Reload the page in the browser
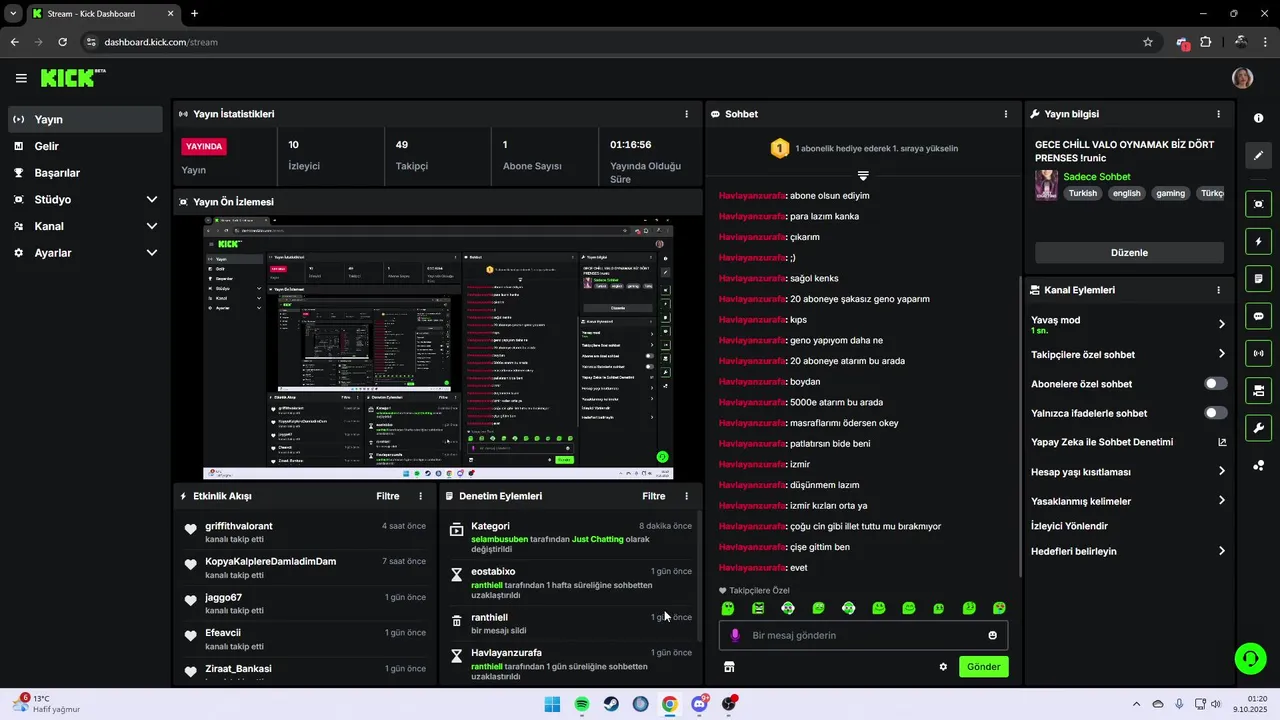Image resolution: width=1280 pixels, height=720 pixels. pyautogui.click(x=62, y=42)
